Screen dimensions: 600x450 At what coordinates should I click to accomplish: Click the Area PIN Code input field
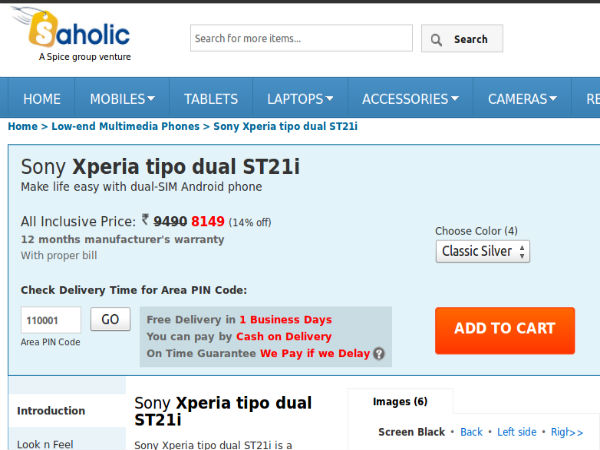tap(51, 320)
